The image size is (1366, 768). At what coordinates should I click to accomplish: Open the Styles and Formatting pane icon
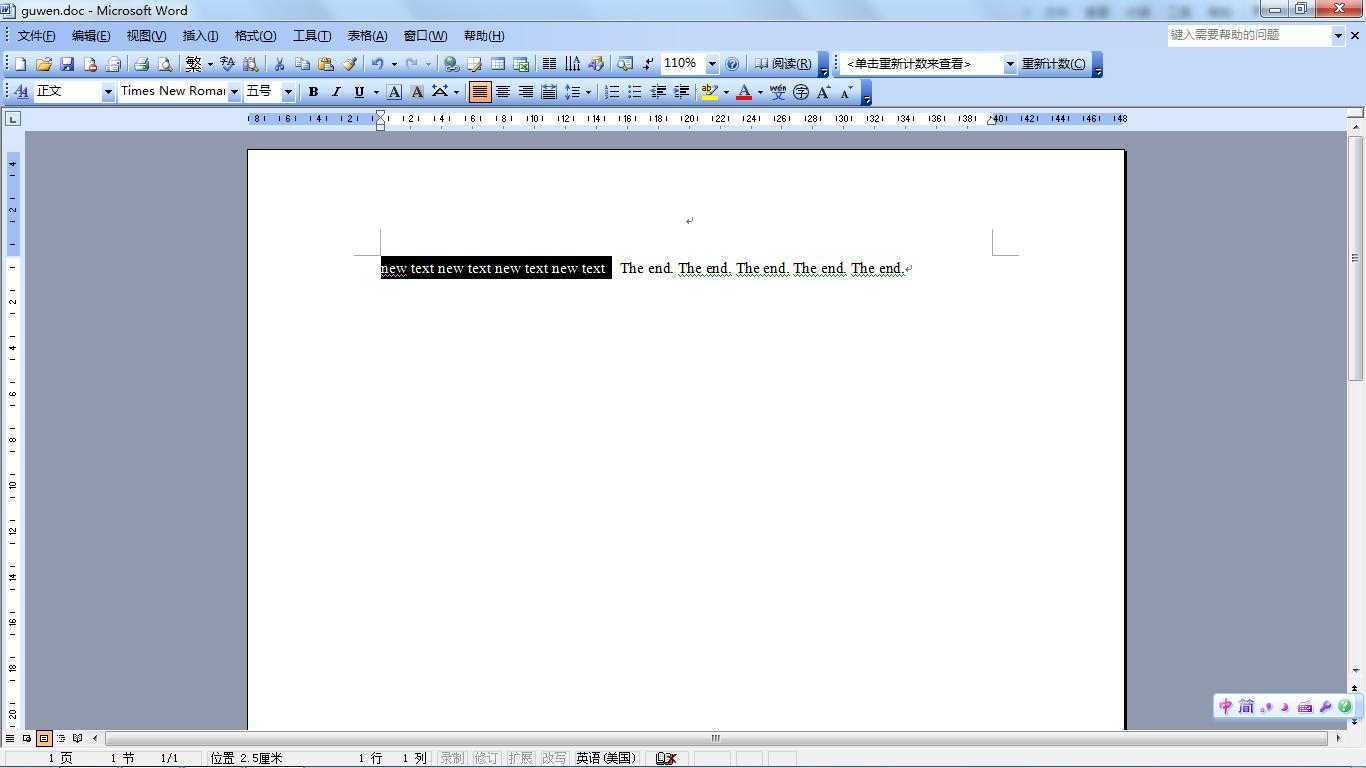(21, 92)
